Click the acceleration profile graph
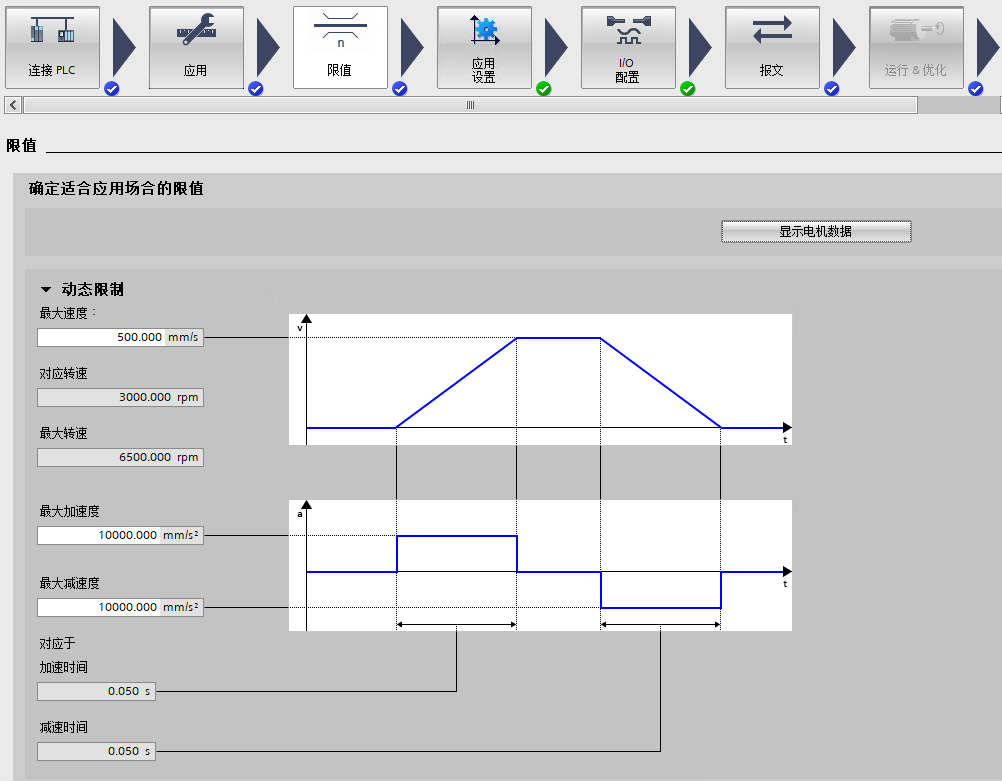 pos(540,566)
